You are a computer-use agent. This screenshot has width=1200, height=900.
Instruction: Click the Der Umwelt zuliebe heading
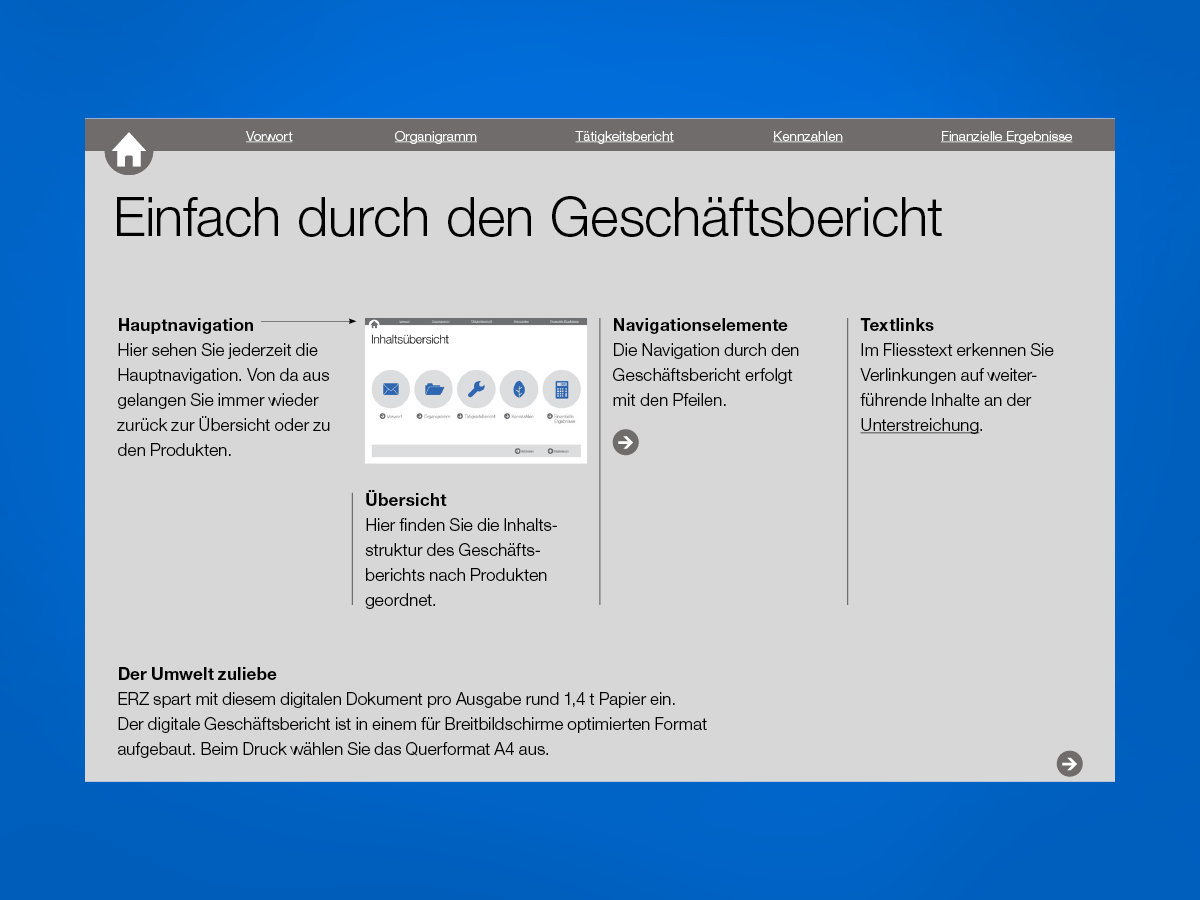pos(197,674)
